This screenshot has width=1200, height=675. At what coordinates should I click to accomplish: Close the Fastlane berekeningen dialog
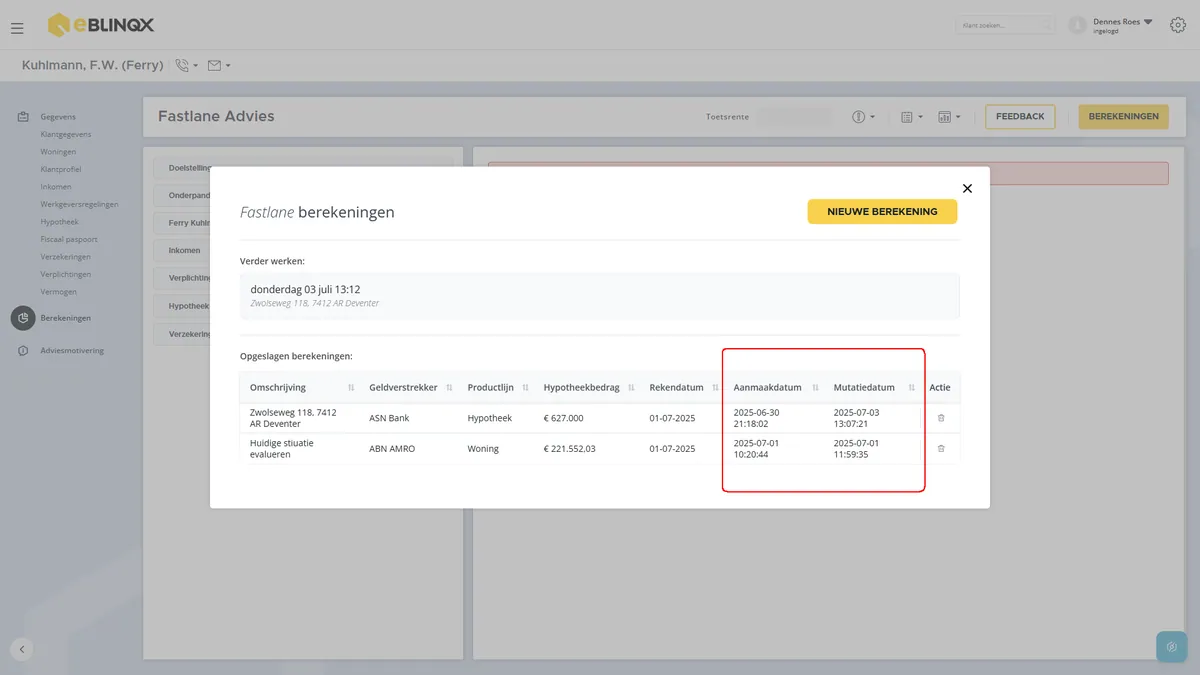coord(967,188)
